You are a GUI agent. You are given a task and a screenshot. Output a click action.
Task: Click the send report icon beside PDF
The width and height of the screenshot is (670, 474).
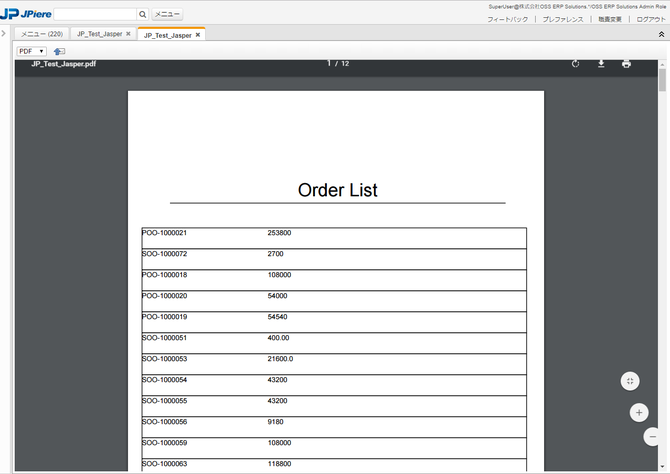pos(59,51)
